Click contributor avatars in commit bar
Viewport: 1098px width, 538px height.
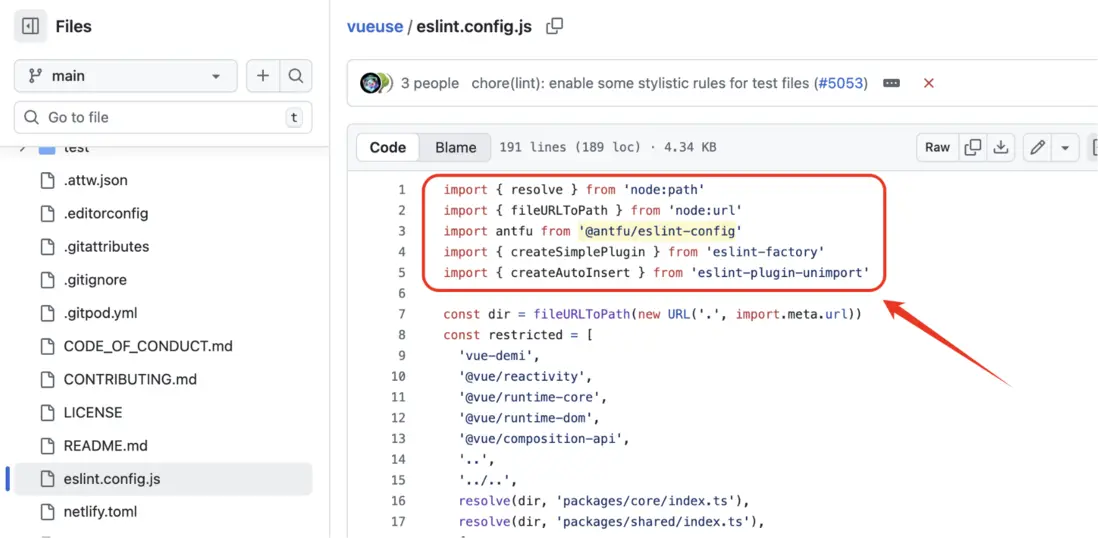[376, 83]
